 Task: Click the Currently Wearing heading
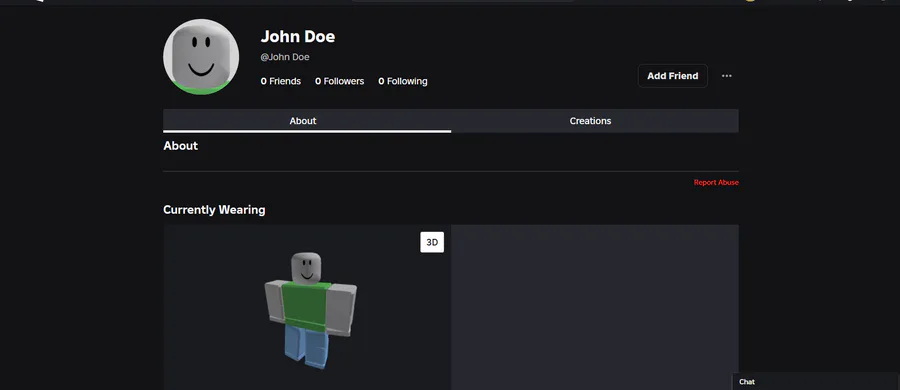coord(214,210)
